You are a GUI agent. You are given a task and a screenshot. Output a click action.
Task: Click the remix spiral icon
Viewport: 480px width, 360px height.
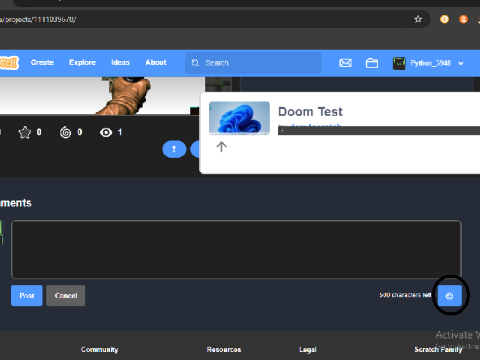click(x=65, y=132)
